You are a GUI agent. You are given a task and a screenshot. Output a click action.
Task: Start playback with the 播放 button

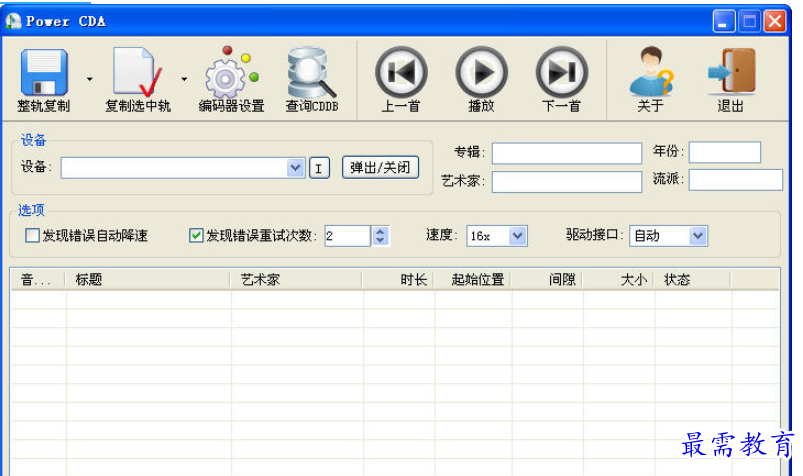(481, 72)
